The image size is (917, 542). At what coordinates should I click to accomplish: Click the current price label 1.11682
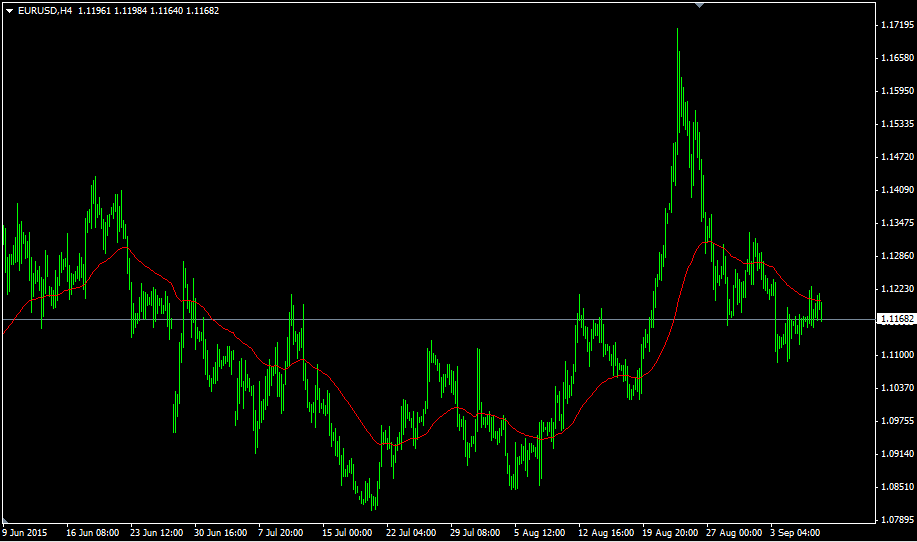coord(897,319)
